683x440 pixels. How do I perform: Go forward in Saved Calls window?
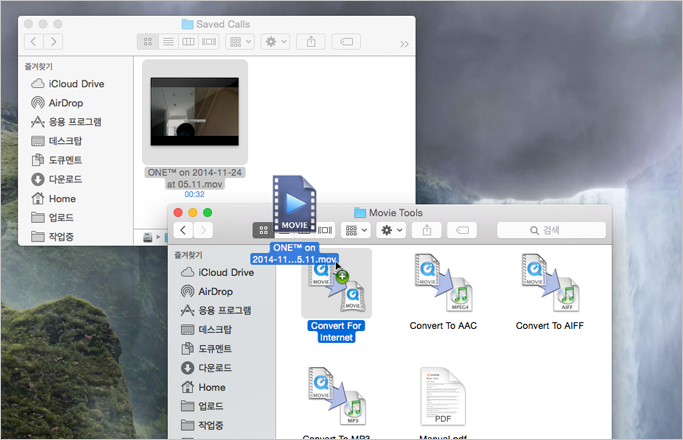pyautogui.click(x=53, y=42)
